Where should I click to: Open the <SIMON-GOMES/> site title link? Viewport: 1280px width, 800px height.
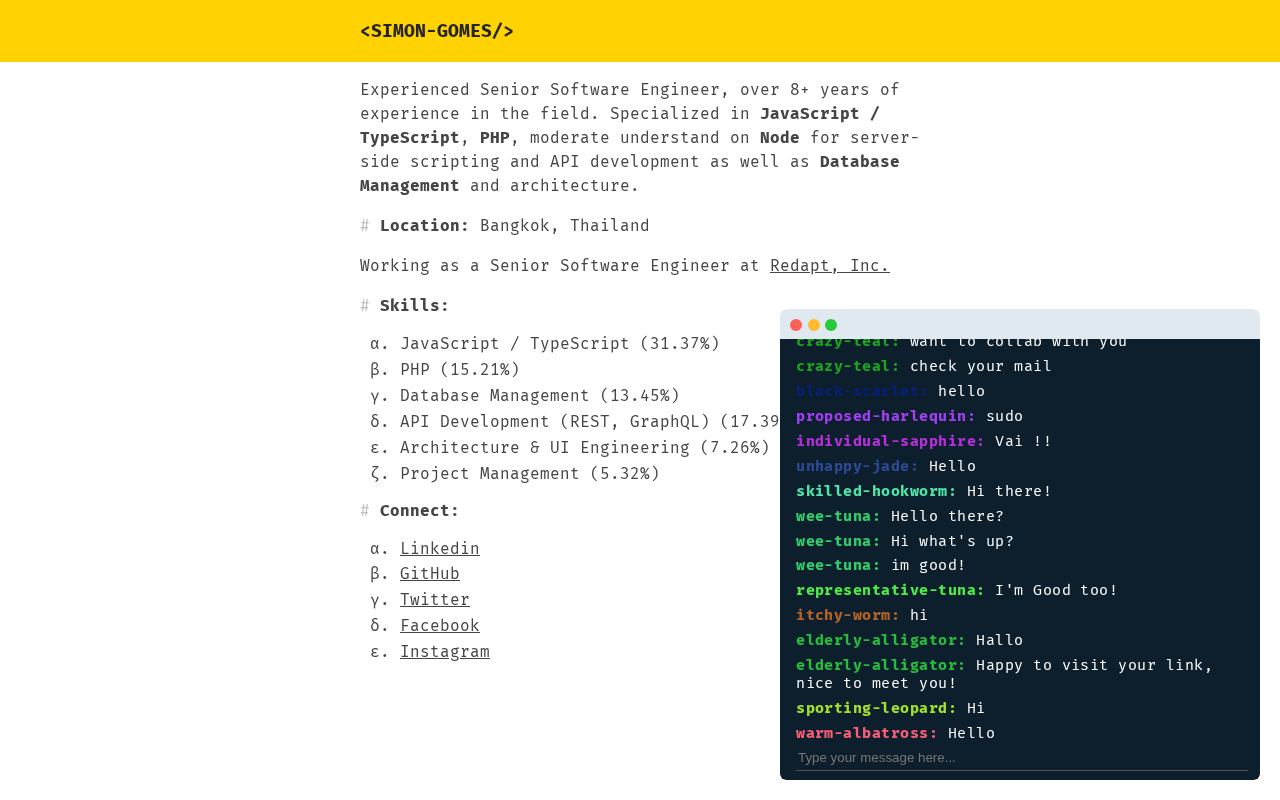coord(437,31)
